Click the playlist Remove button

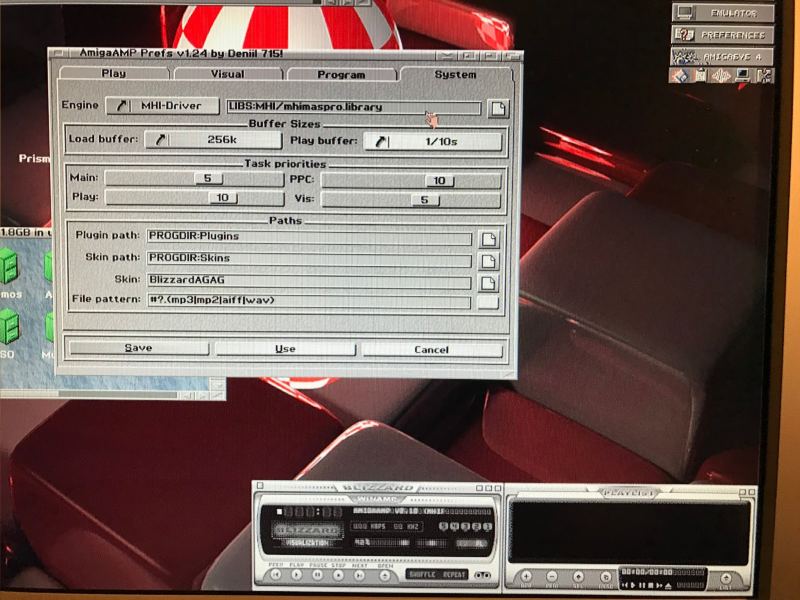click(552, 577)
